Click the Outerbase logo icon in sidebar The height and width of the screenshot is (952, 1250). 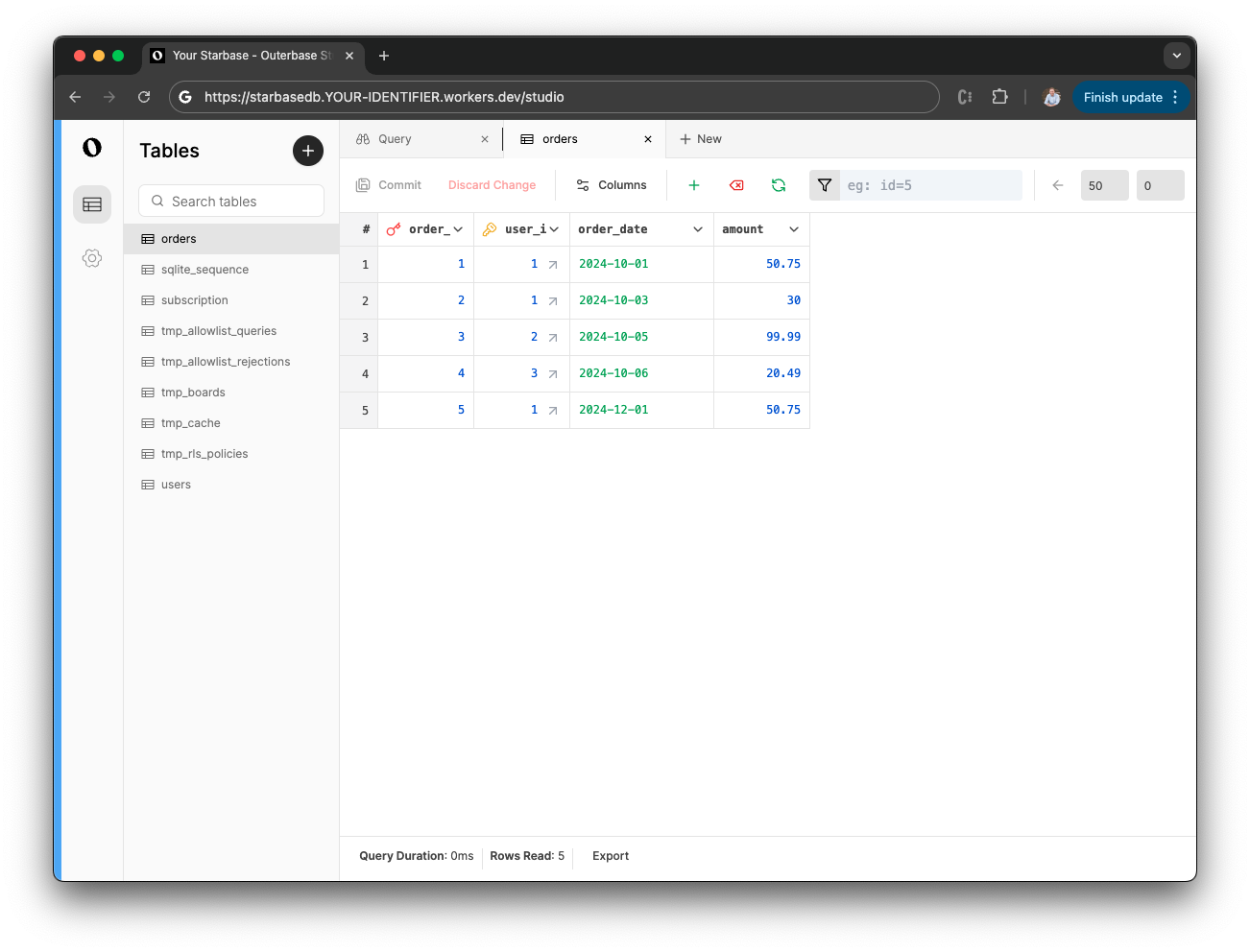click(92, 147)
